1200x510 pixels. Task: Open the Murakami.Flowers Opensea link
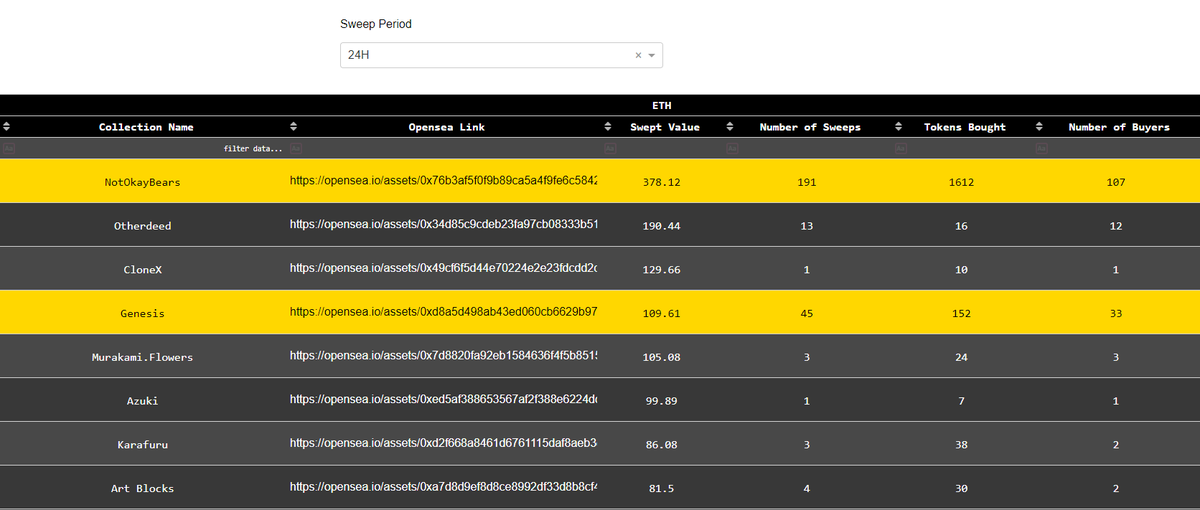click(444, 356)
